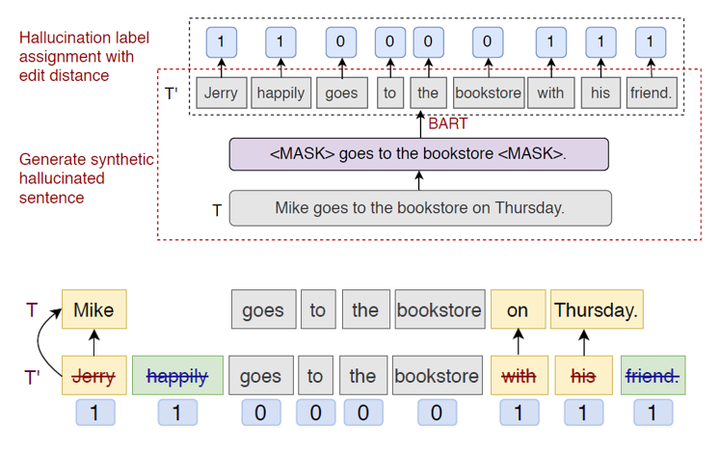
Task: Click the yellow 'on' box
Action: 518,309
